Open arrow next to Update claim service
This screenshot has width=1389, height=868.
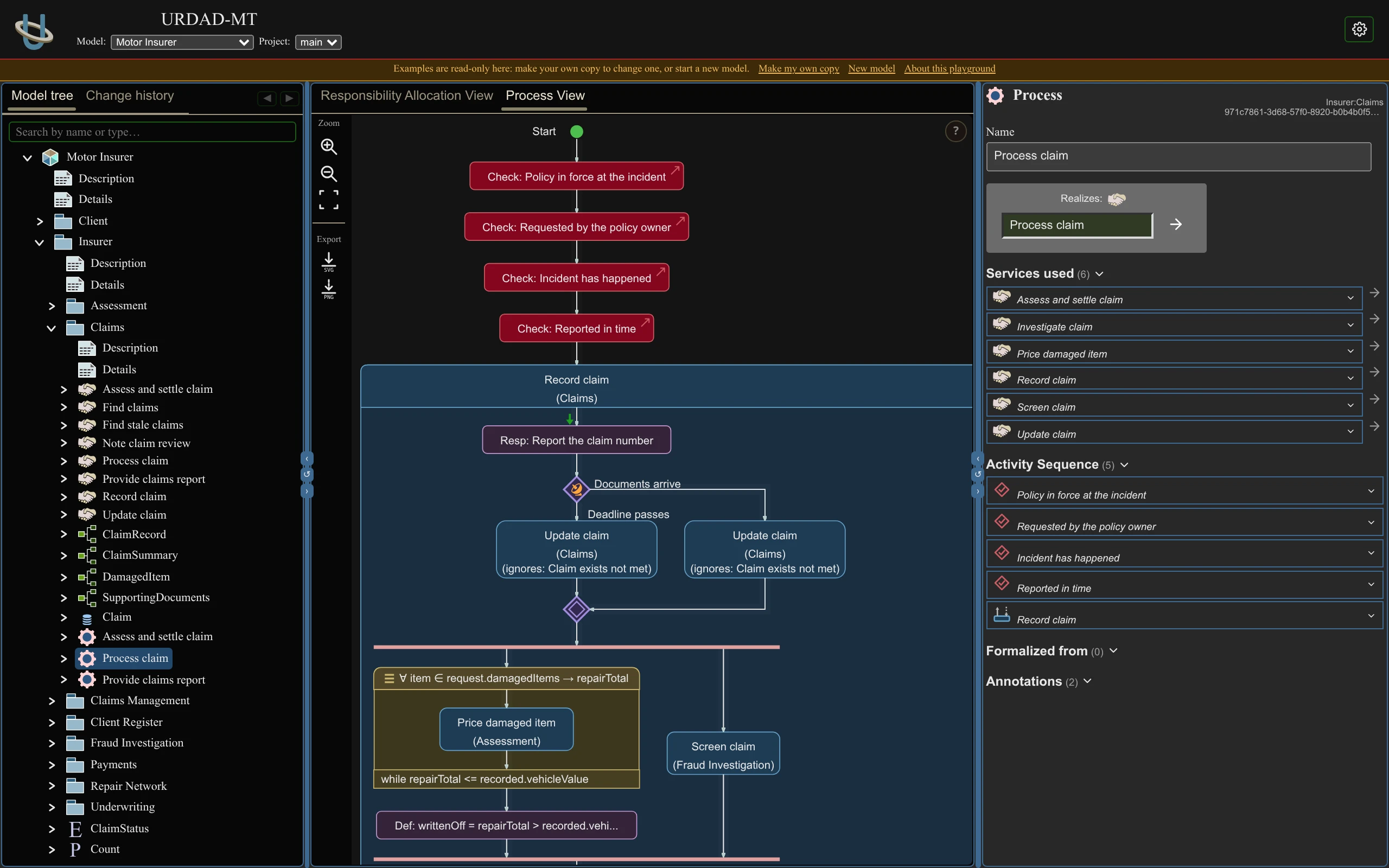point(1374,426)
